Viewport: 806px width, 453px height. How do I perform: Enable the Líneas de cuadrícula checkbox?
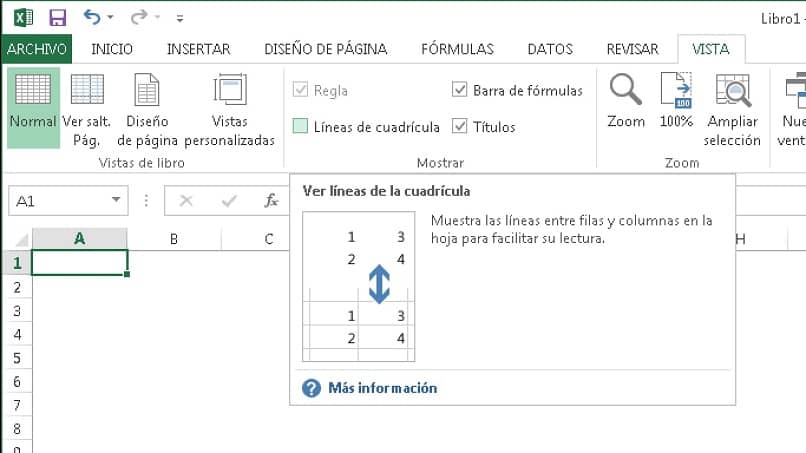301,127
